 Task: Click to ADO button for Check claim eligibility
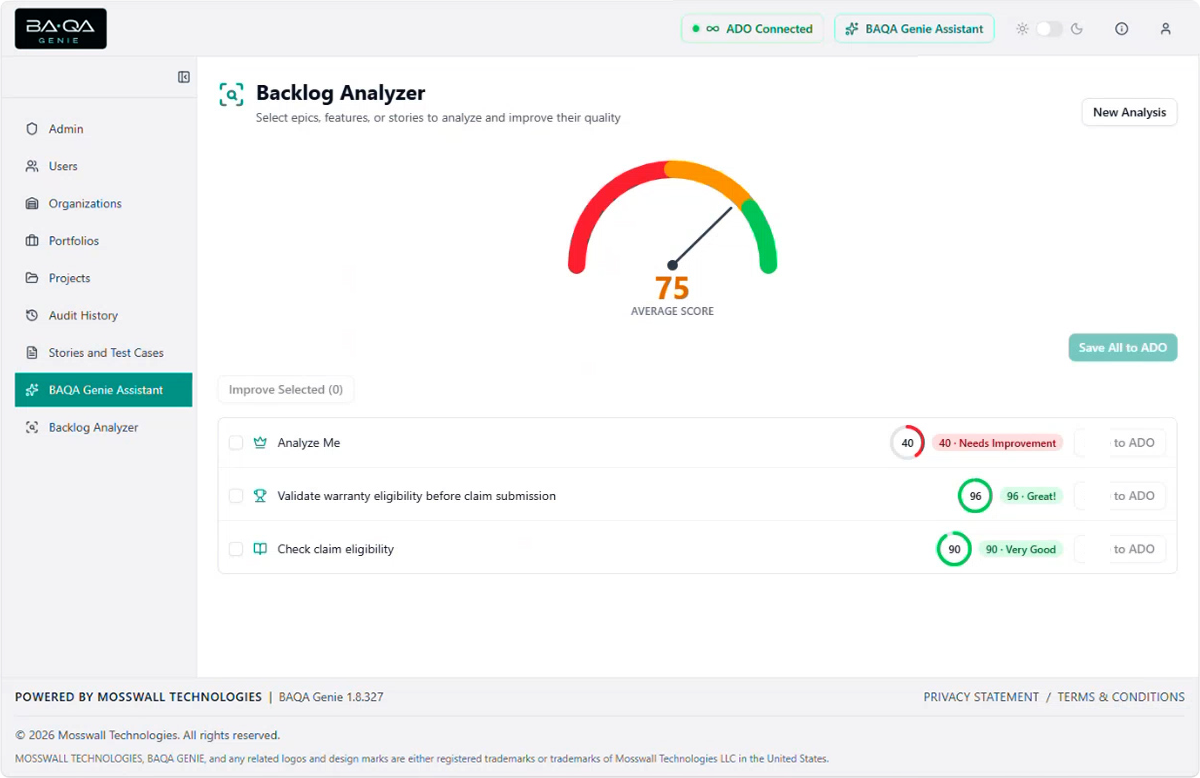point(1120,549)
